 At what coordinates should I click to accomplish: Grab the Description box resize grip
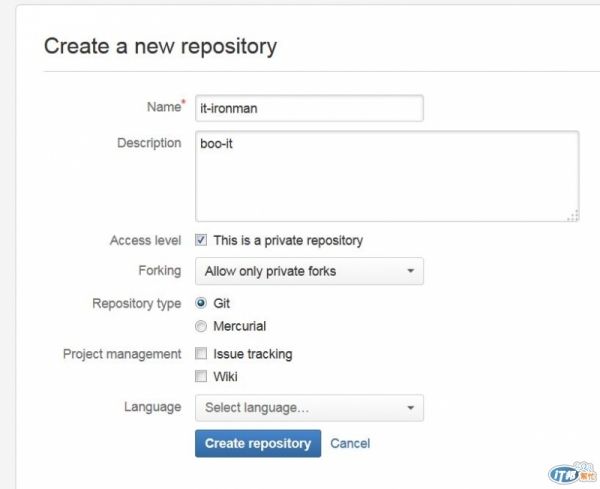click(573, 215)
